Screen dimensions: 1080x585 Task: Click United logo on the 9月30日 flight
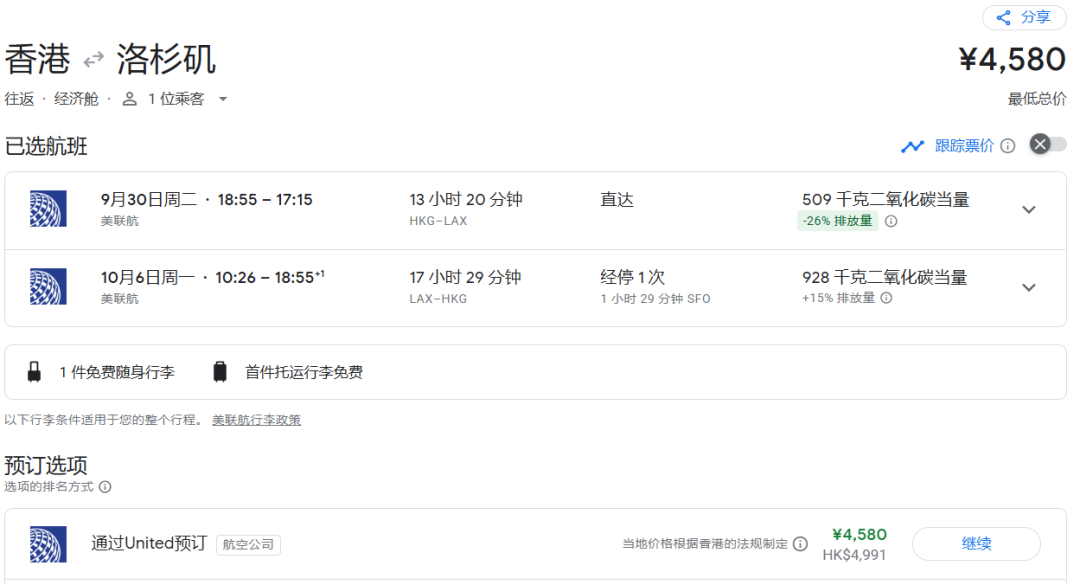pos(48,209)
